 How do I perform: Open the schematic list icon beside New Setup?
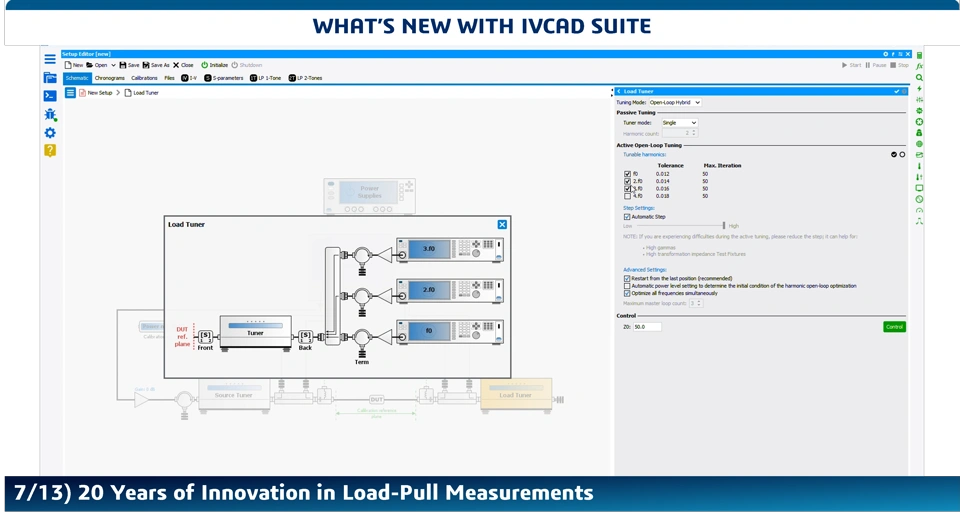(70, 92)
